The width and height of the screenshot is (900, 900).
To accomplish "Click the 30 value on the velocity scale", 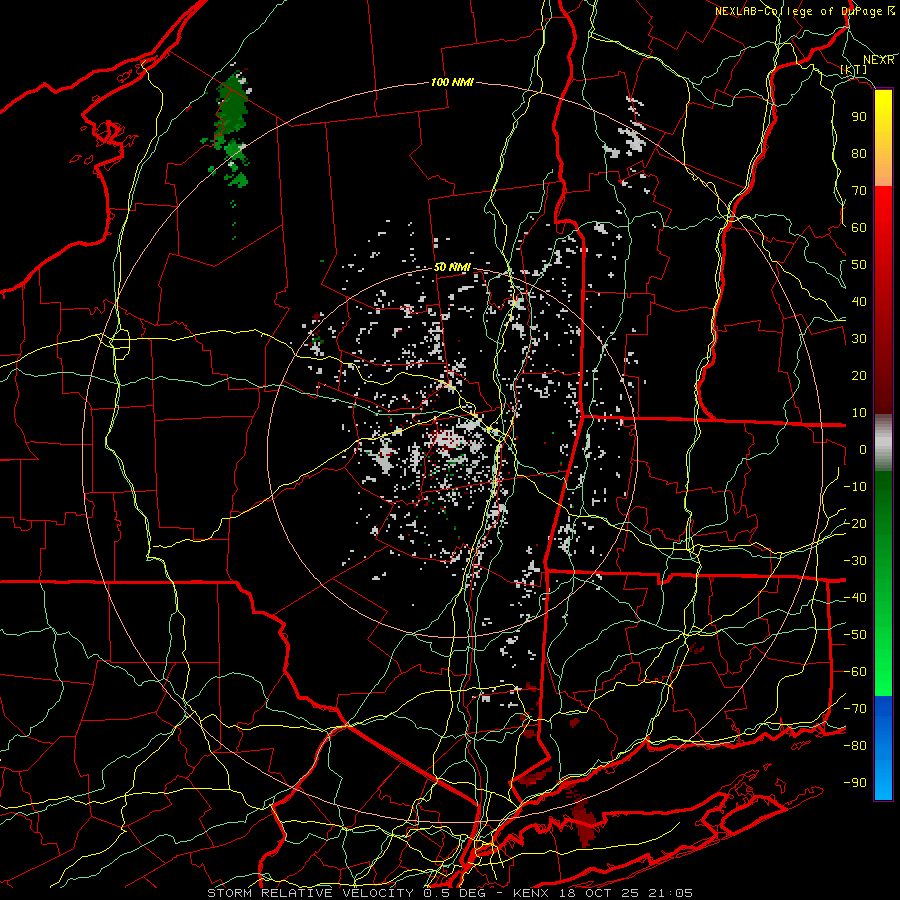I will click(859, 339).
